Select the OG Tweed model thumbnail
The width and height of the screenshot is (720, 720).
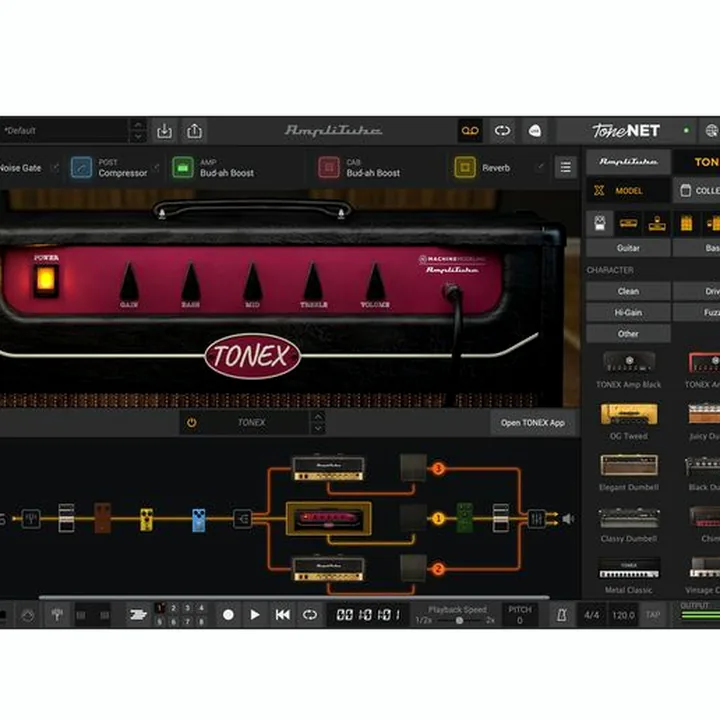pos(629,414)
